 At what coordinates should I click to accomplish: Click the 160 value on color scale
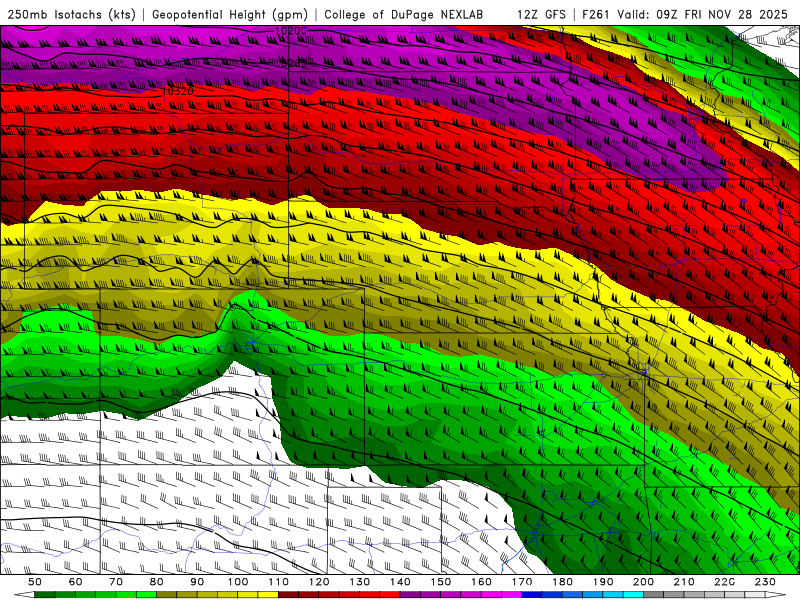[481, 582]
